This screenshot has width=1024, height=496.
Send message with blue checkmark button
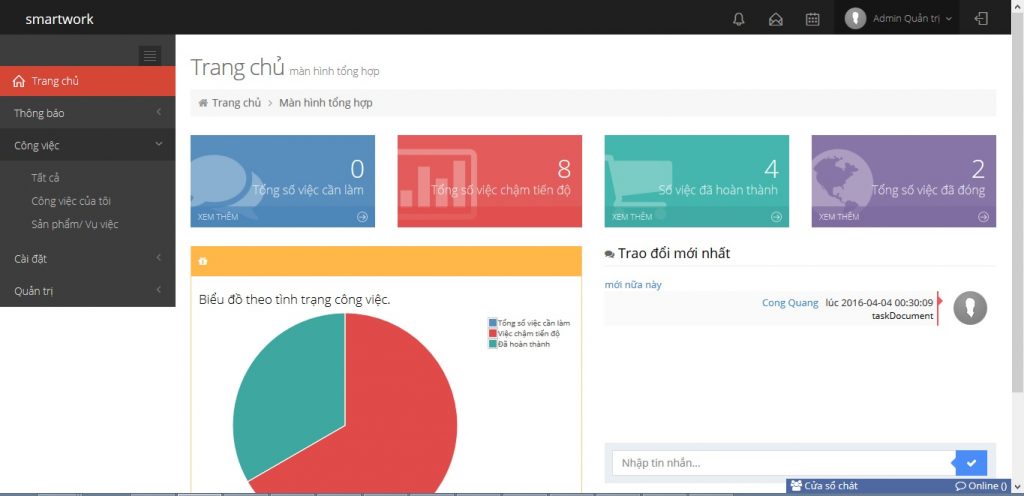tap(971, 463)
